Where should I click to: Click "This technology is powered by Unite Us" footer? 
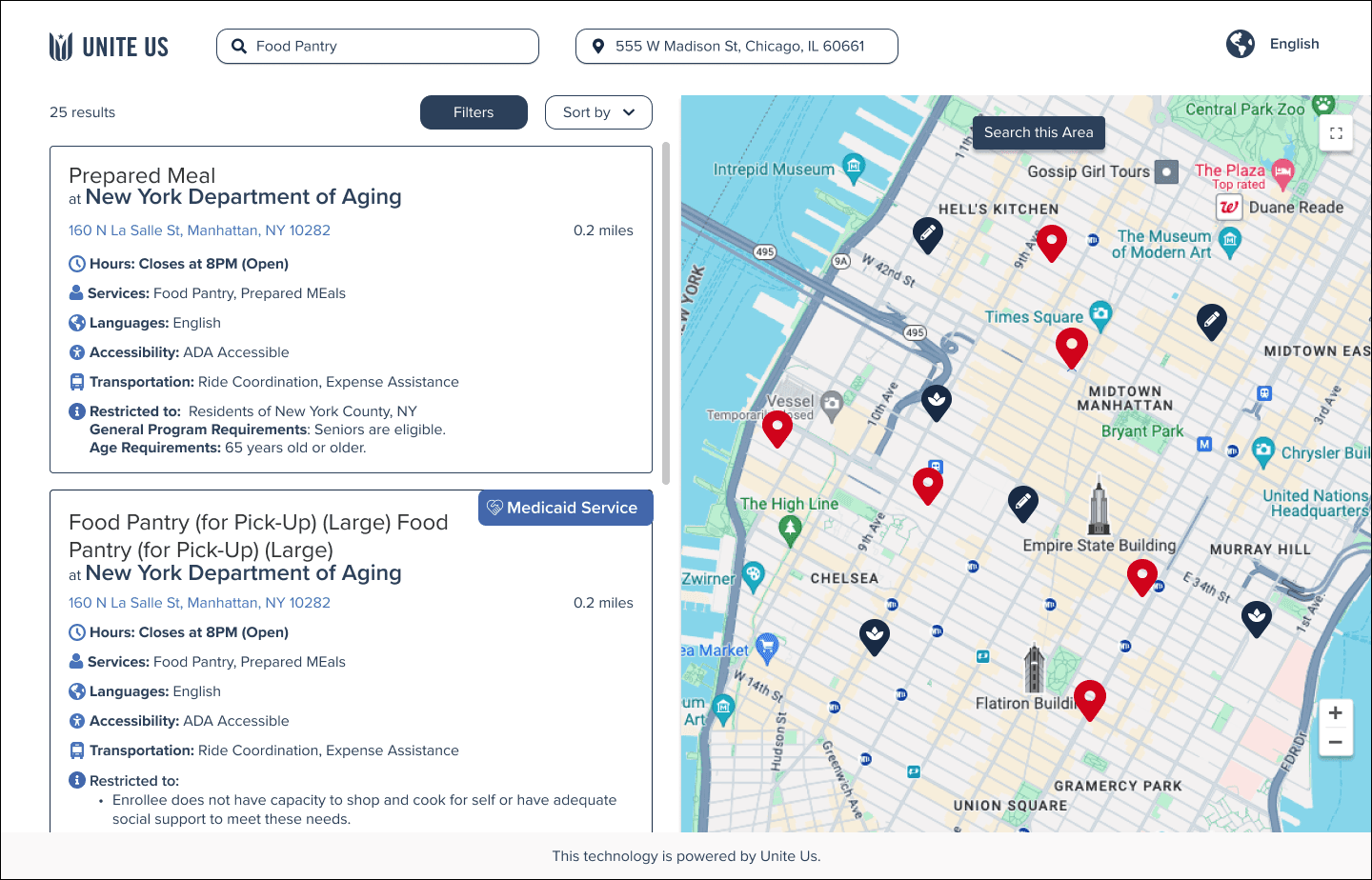click(686, 856)
